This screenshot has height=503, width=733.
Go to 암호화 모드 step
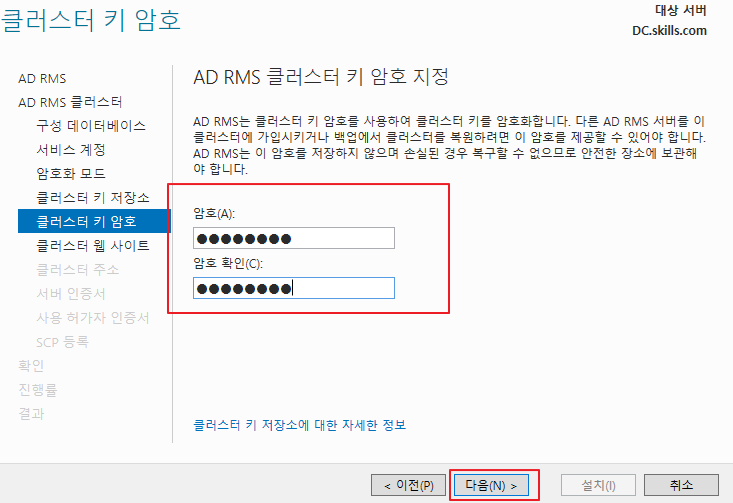click(71, 174)
